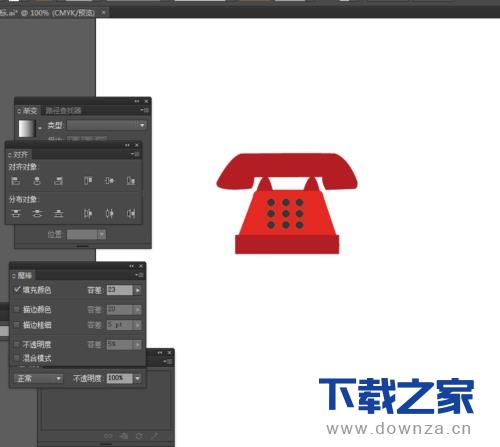Viewport: 500px width, 447px height.
Task: Enable the 不透明度 checkbox in magic wand panel
Action: click(x=17, y=344)
